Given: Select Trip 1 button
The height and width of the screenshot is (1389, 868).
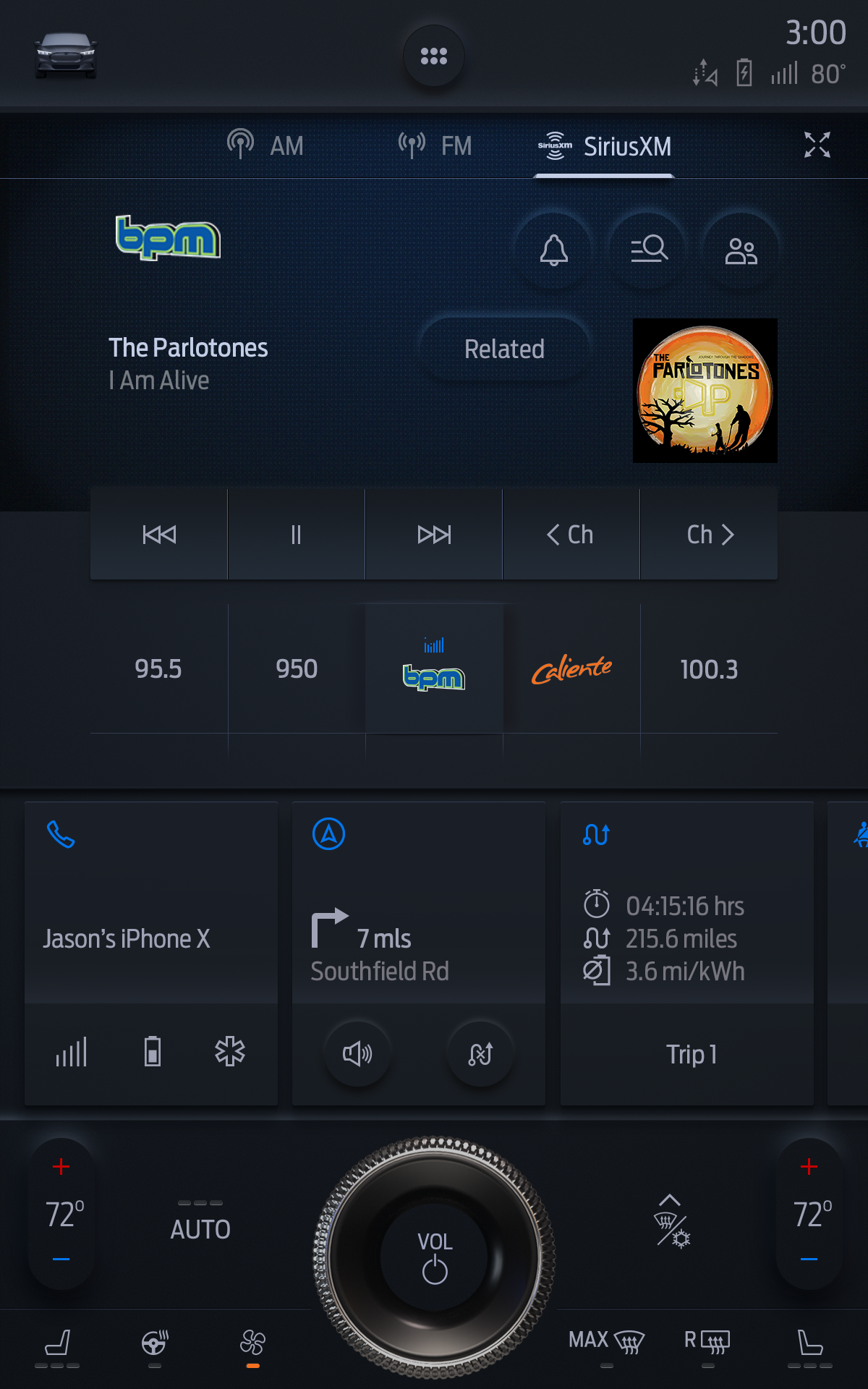Looking at the screenshot, I should pyautogui.click(x=692, y=1055).
